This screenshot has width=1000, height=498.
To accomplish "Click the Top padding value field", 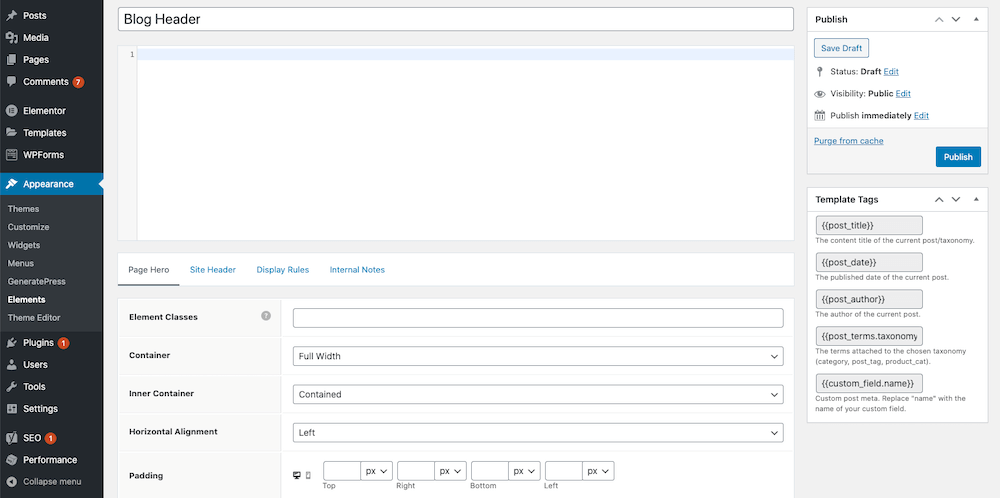I will coord(342,471).
